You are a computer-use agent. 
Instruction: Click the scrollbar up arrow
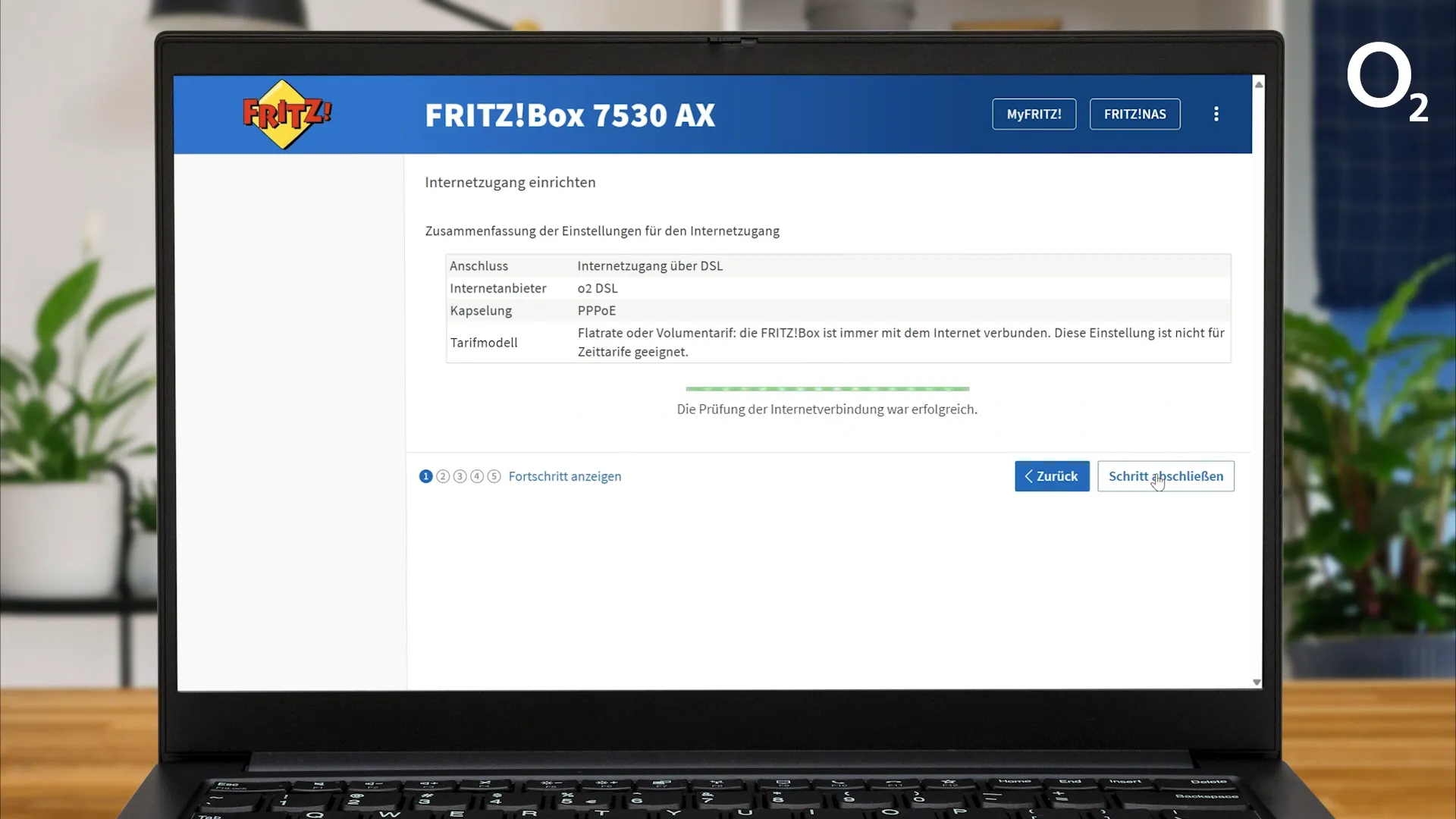[1259, 84]
